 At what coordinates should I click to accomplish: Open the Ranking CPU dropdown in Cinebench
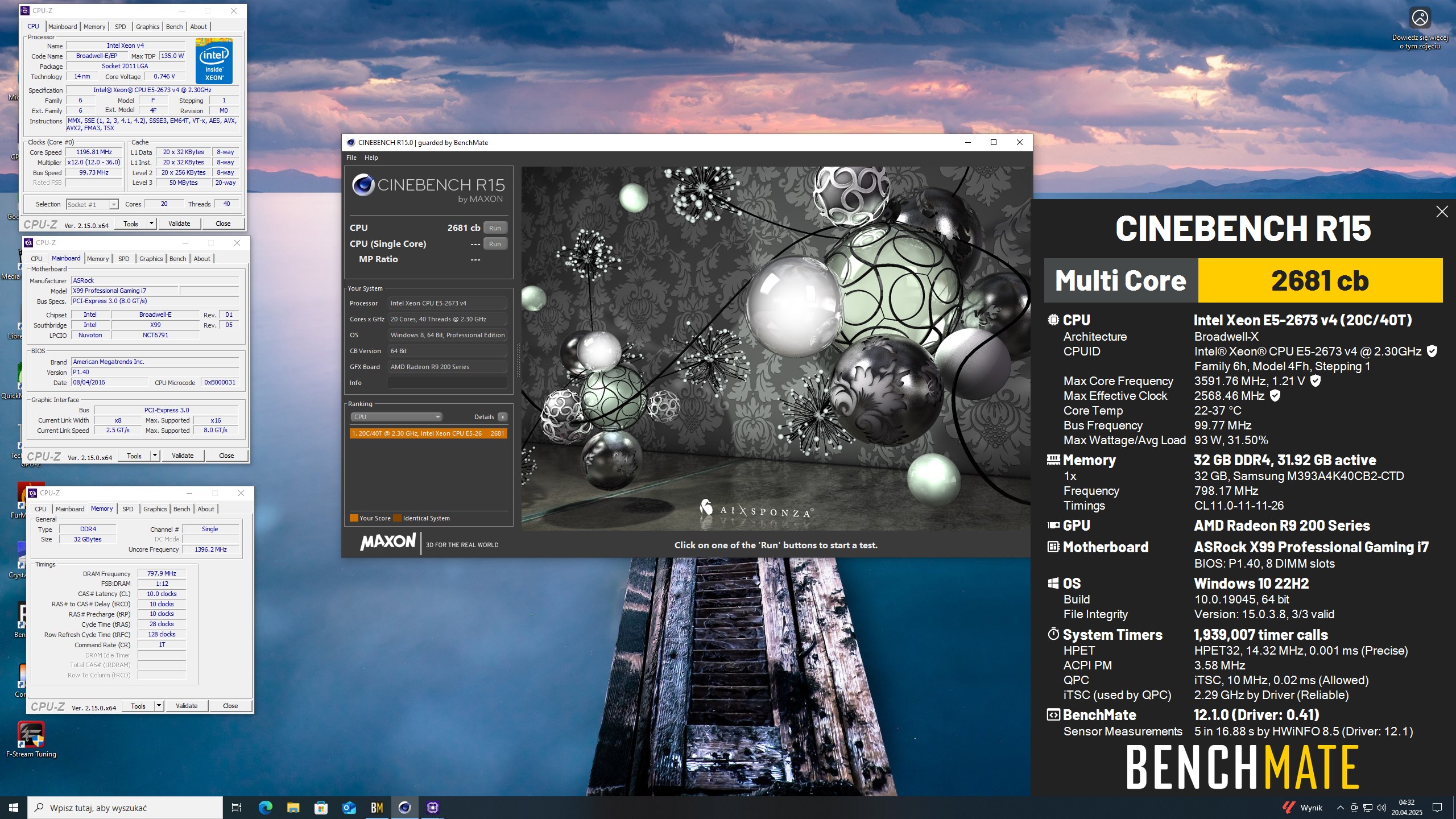[x=396, y=417]
